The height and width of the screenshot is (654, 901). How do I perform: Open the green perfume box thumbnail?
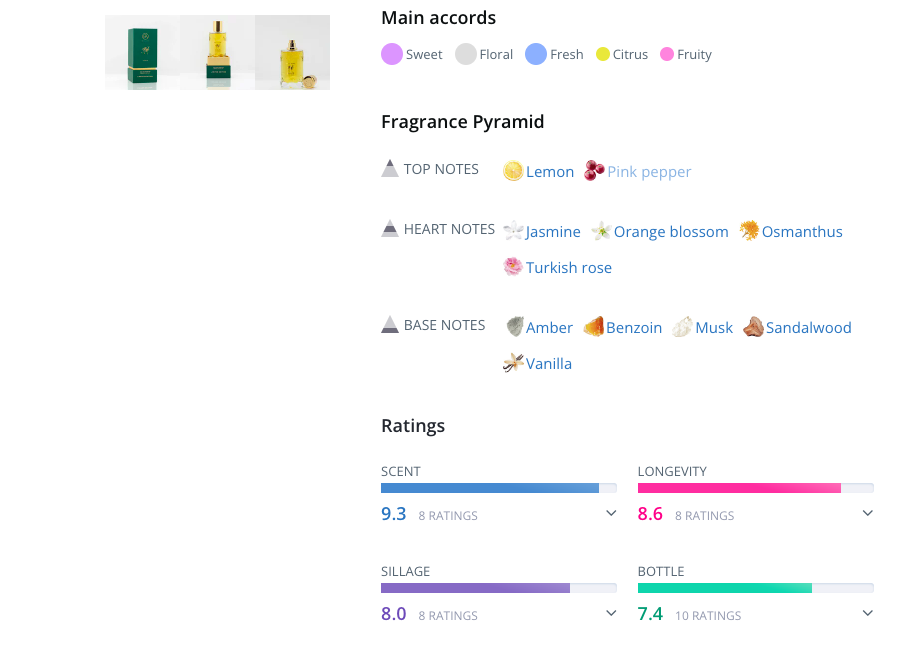142,52
